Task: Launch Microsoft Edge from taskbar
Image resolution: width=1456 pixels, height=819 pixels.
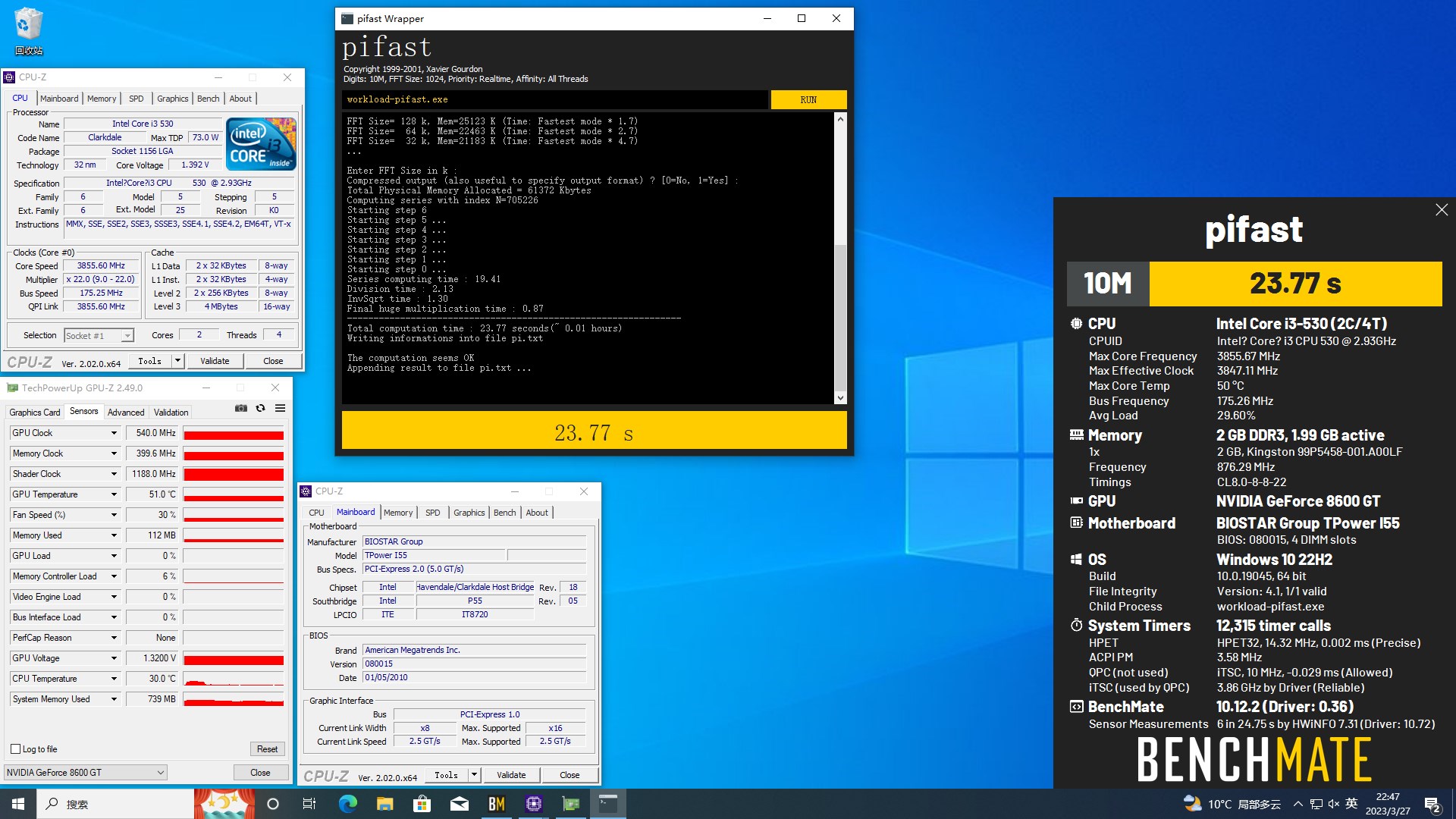Action: click(347, 804)
